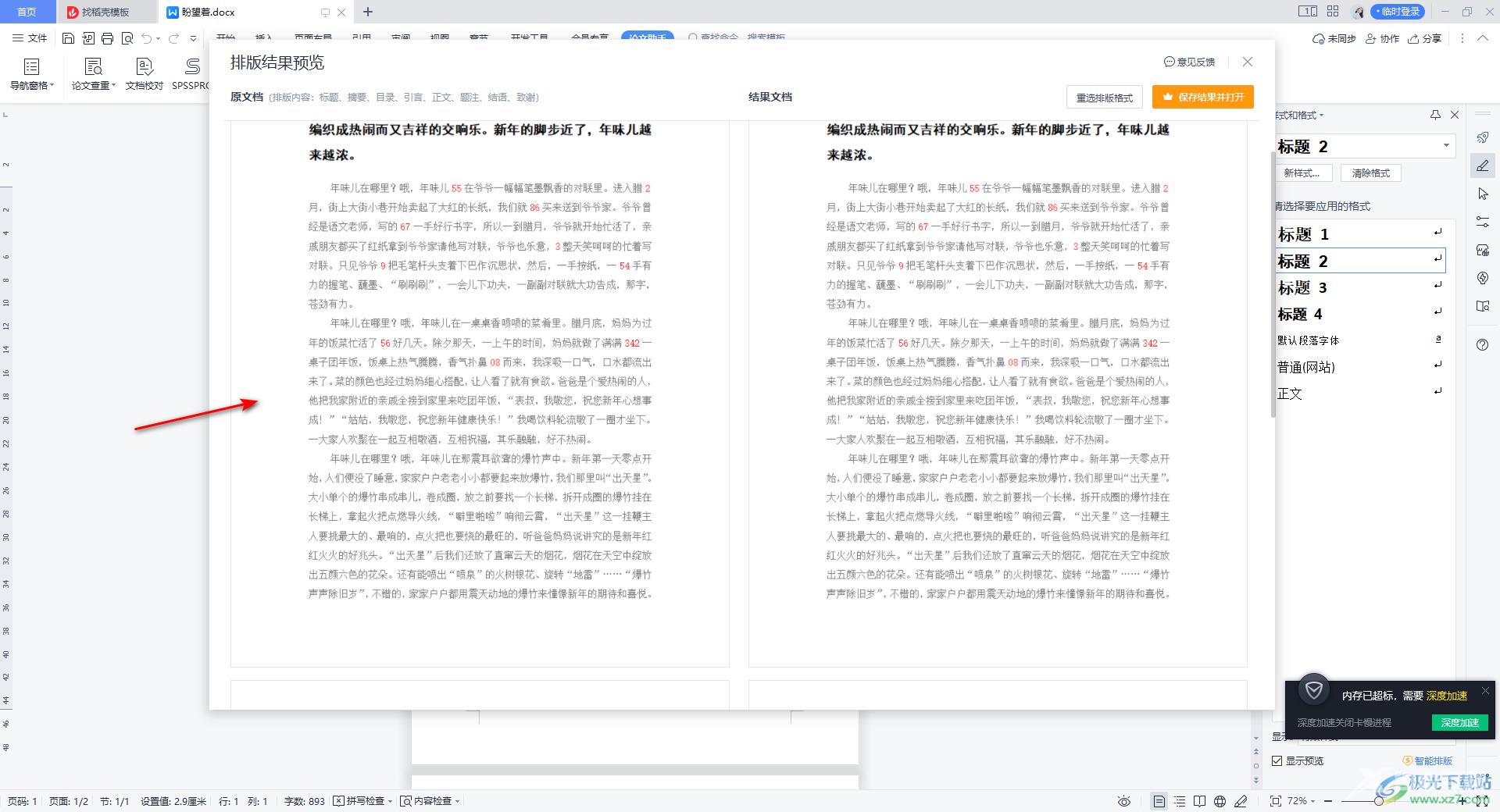
Task: Open the customize quick access toolbar dropdown
Action: click(193, 38)
